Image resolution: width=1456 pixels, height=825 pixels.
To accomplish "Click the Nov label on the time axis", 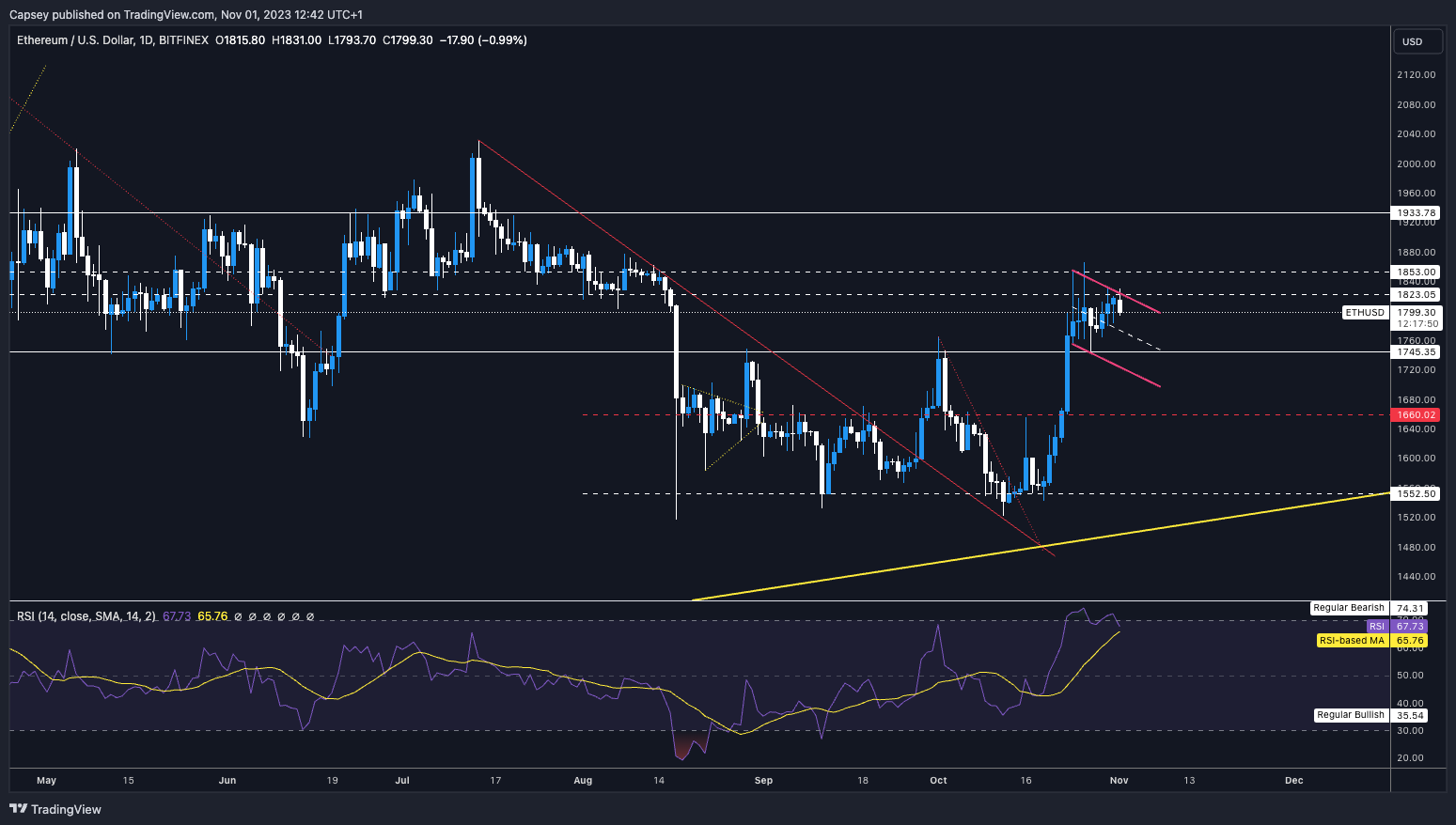I will click(x=1118, y=780).
